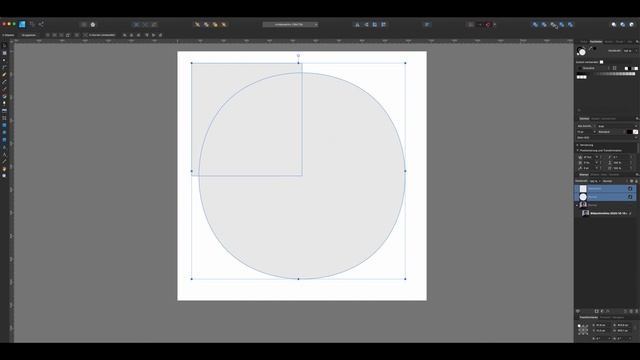Screen dimensions: 640x360
Task: Open the Normal blend mode dropdown
Action: (613, 181)
